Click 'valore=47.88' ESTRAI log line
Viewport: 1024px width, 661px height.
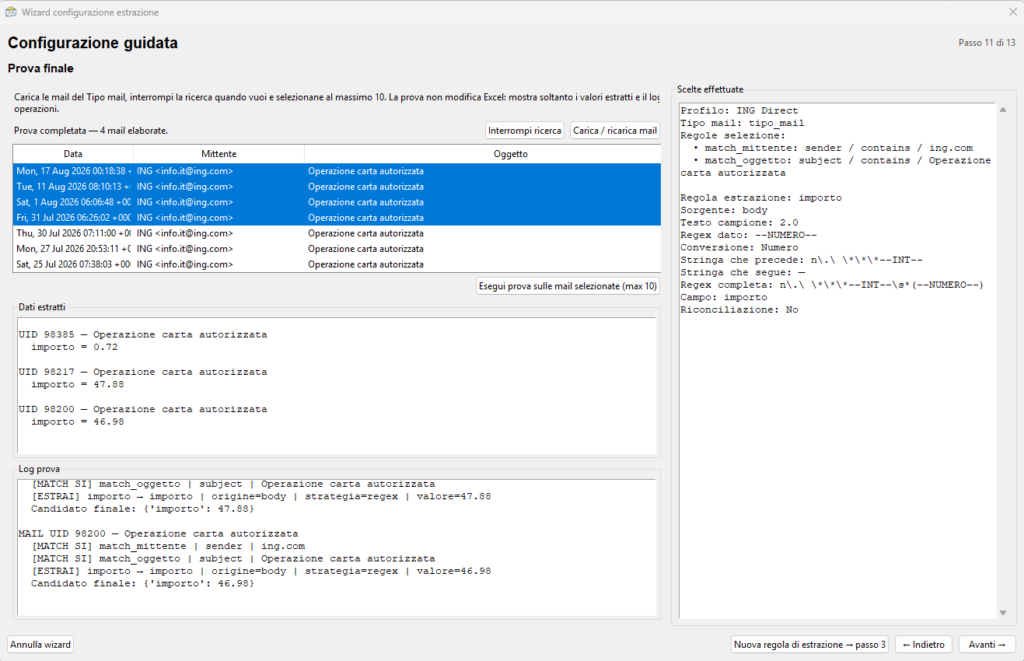[261, 496]
